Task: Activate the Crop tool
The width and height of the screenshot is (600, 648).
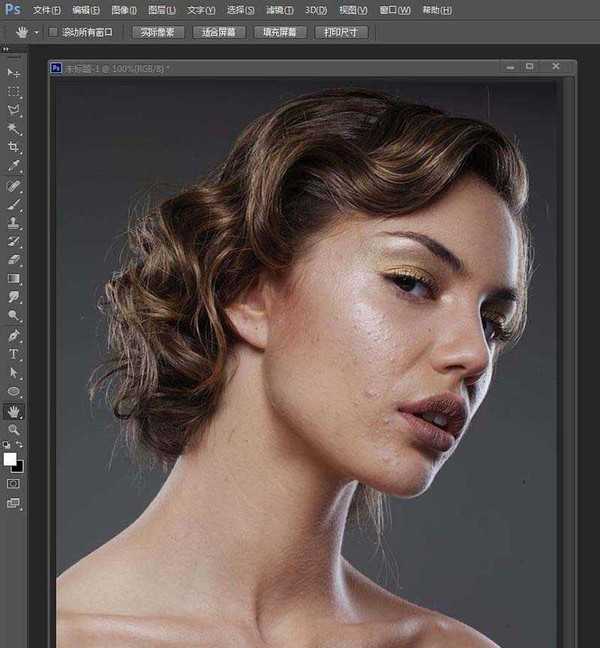Action: tap(14, 148)
